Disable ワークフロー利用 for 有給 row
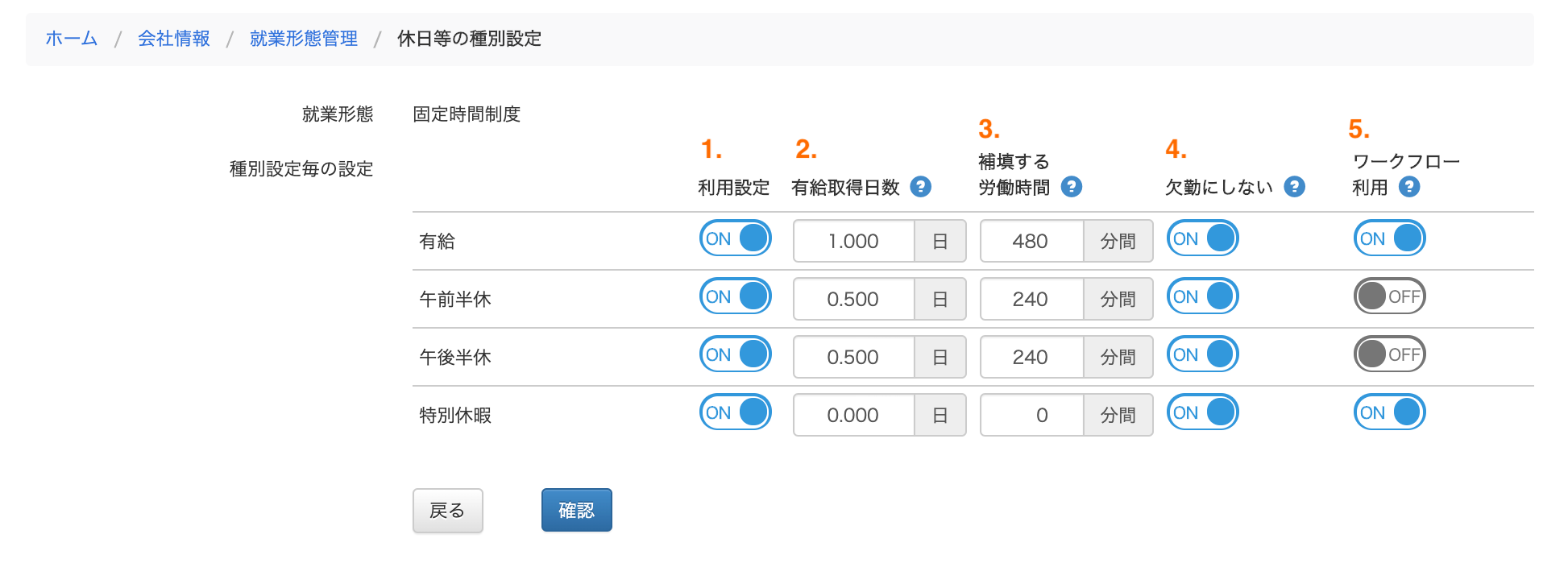The height and width of the screenshot is (588, 1568). click(1390, 238)
